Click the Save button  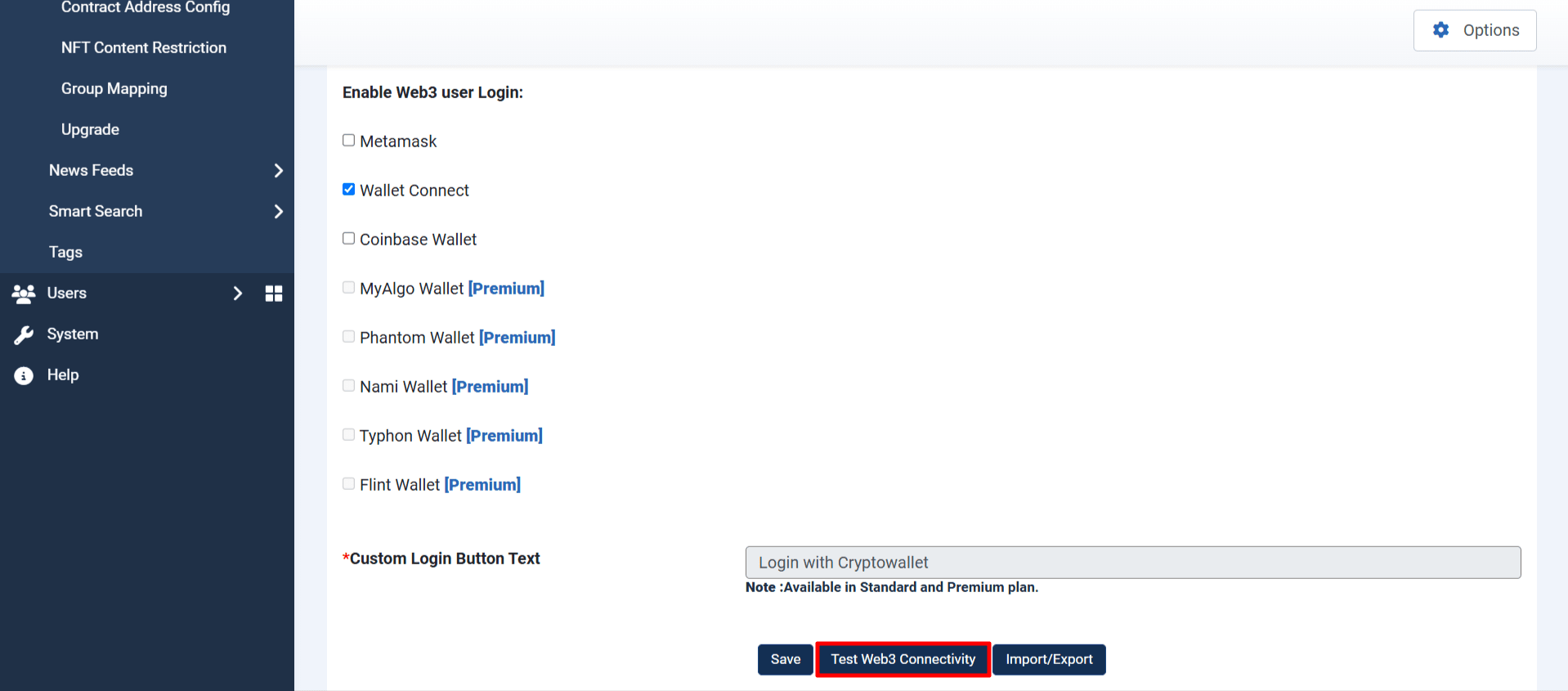pos(786,660)
